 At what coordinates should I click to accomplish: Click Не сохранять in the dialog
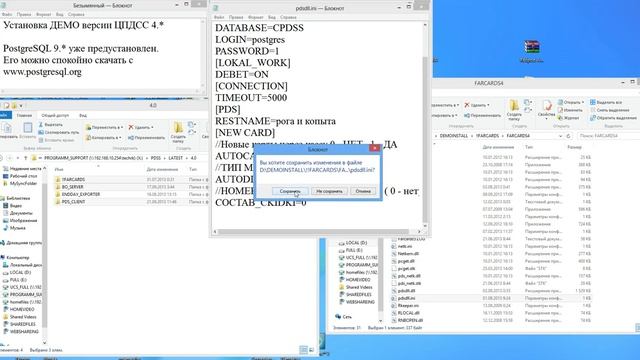click(x=329, y=191)
